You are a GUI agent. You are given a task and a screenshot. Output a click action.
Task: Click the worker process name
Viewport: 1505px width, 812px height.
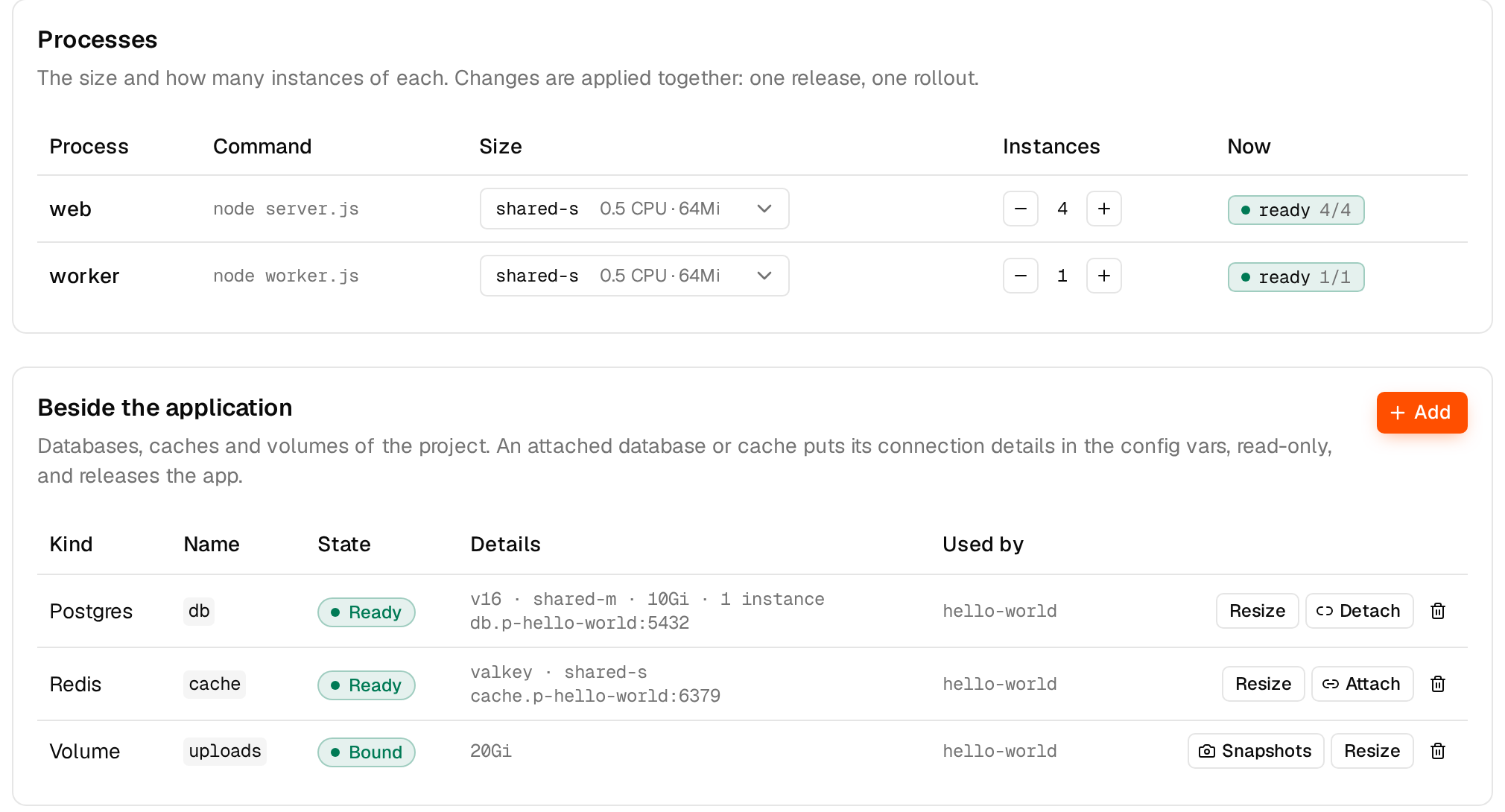coord(84,276)
